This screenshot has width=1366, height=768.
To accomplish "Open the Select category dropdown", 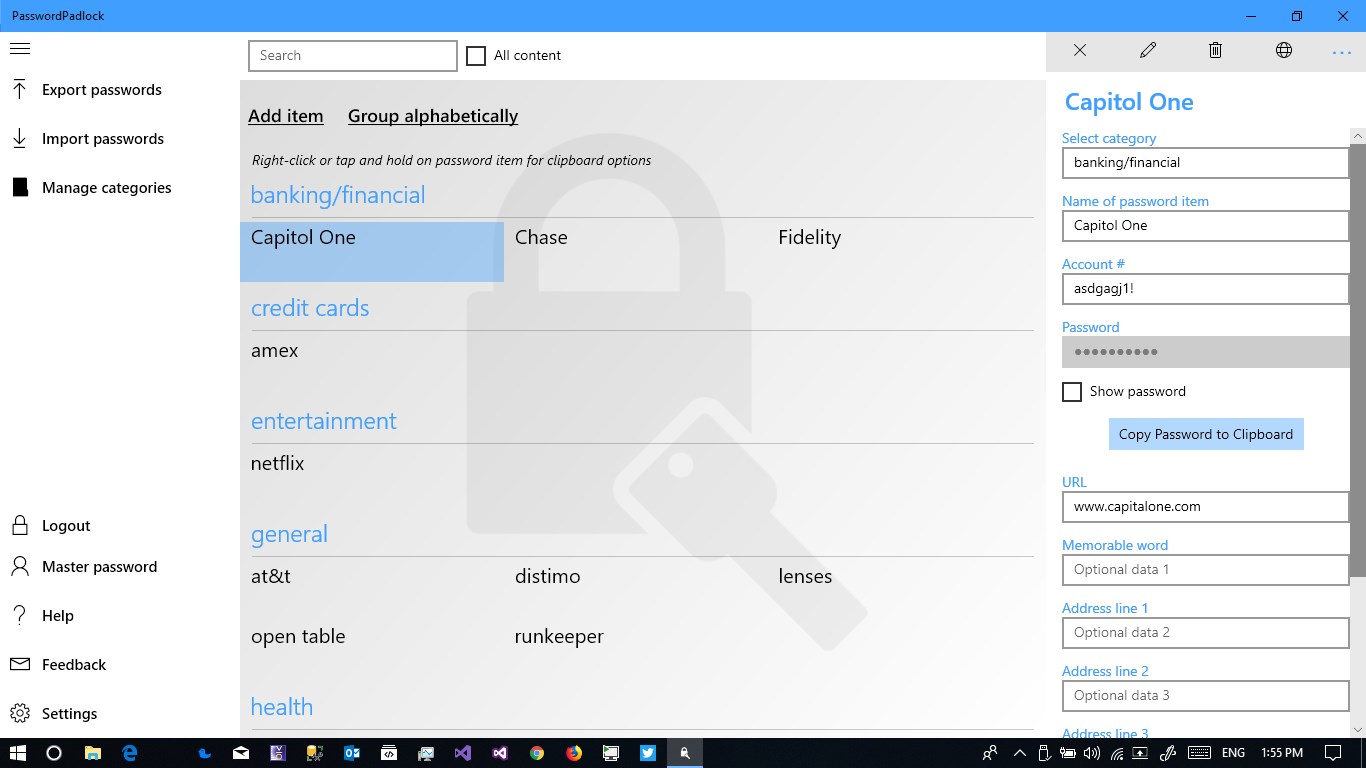I will pyautogui.click(x=1204, y=162).
